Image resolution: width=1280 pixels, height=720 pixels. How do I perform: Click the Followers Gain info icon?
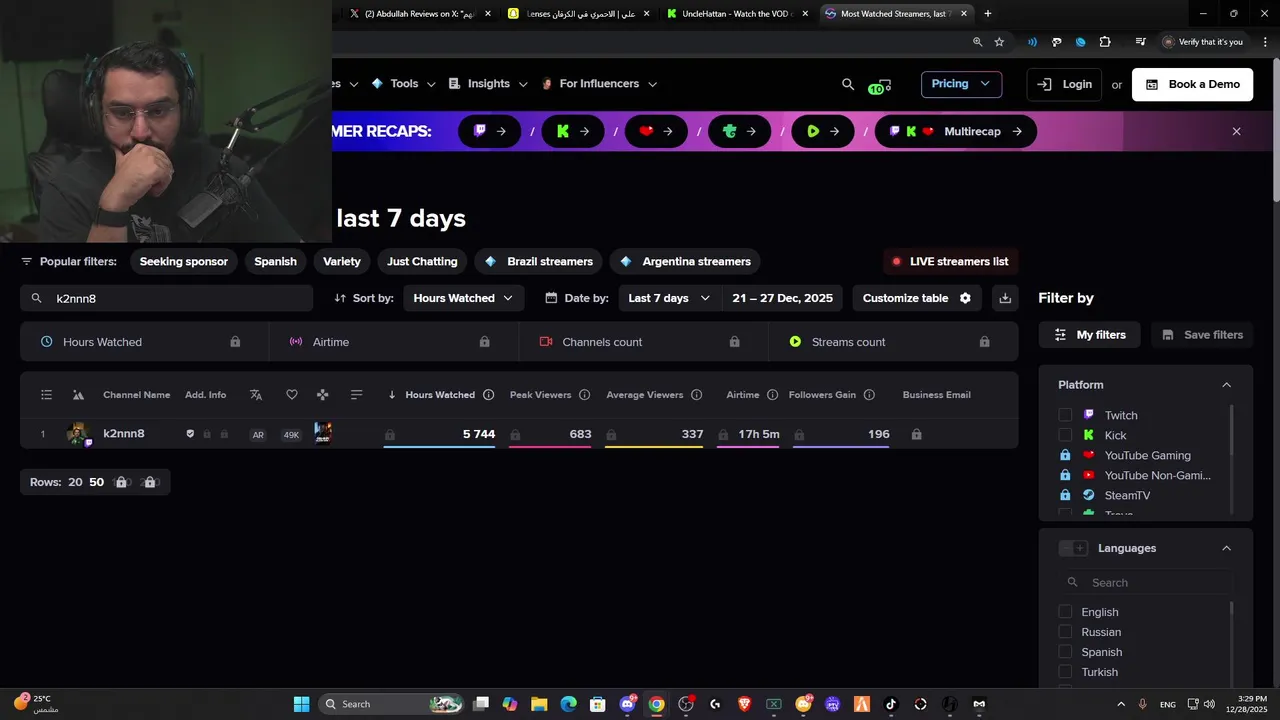(x=869, y=395)
